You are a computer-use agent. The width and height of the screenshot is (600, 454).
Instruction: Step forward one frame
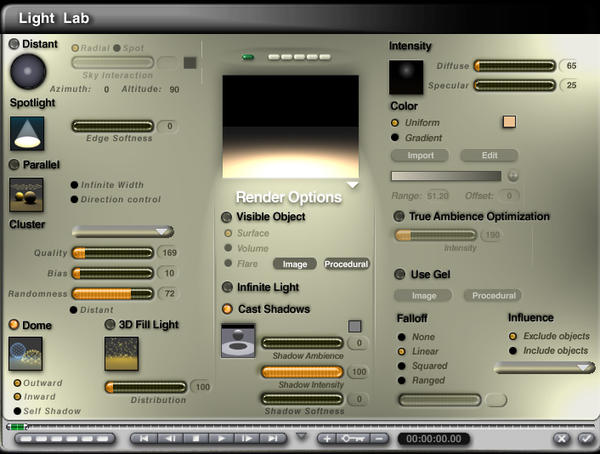247,439
